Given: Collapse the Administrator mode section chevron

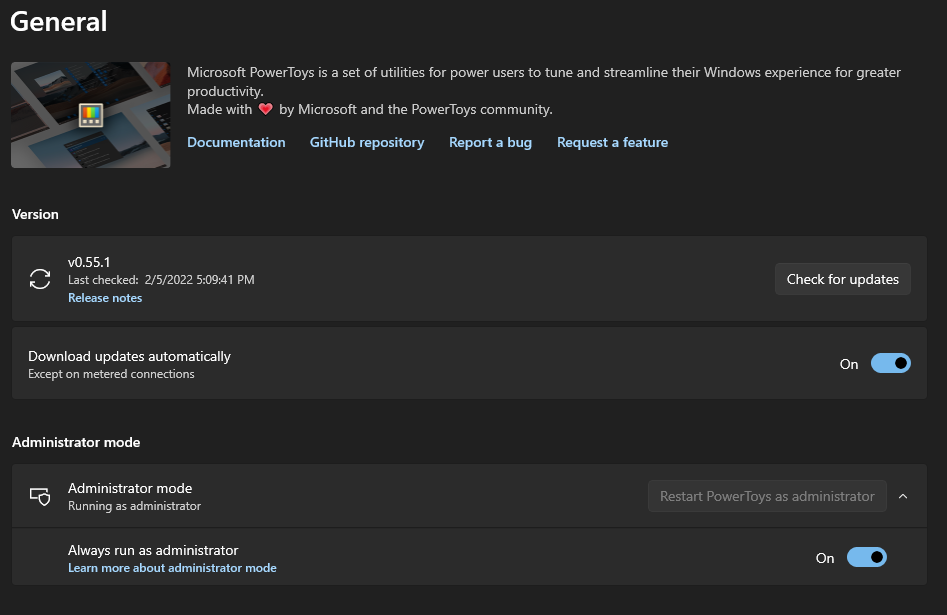Looking at the screenshot, I should 903,496.
